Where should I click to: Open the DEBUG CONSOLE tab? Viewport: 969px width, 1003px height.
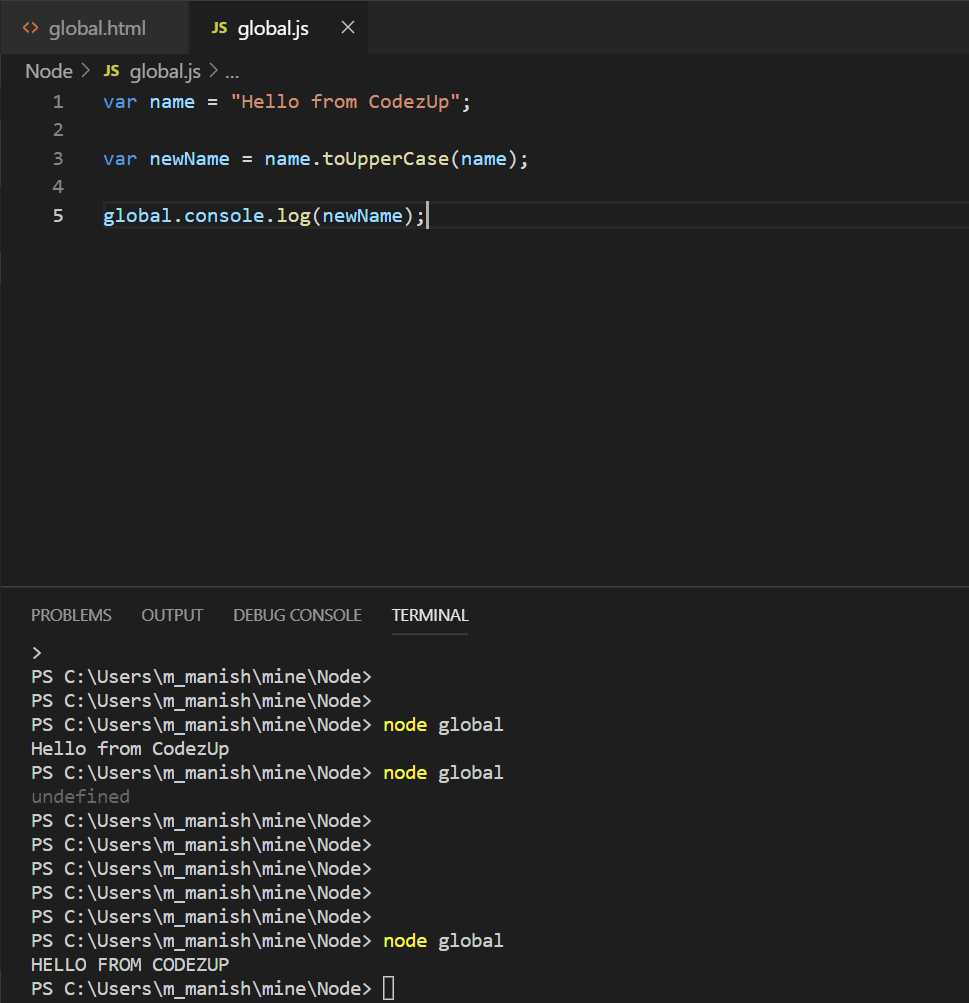point(297,615)
